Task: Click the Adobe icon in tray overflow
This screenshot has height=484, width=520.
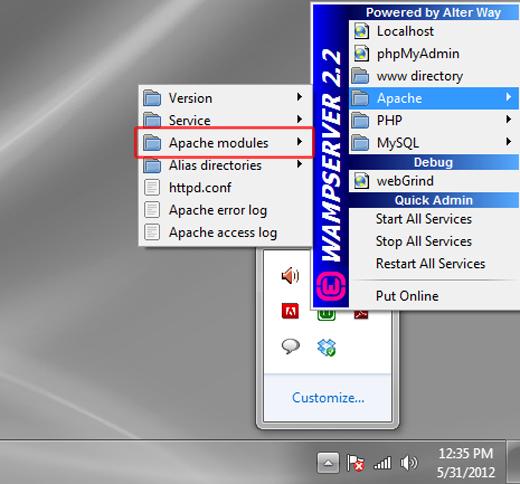Action: point(290,311)
